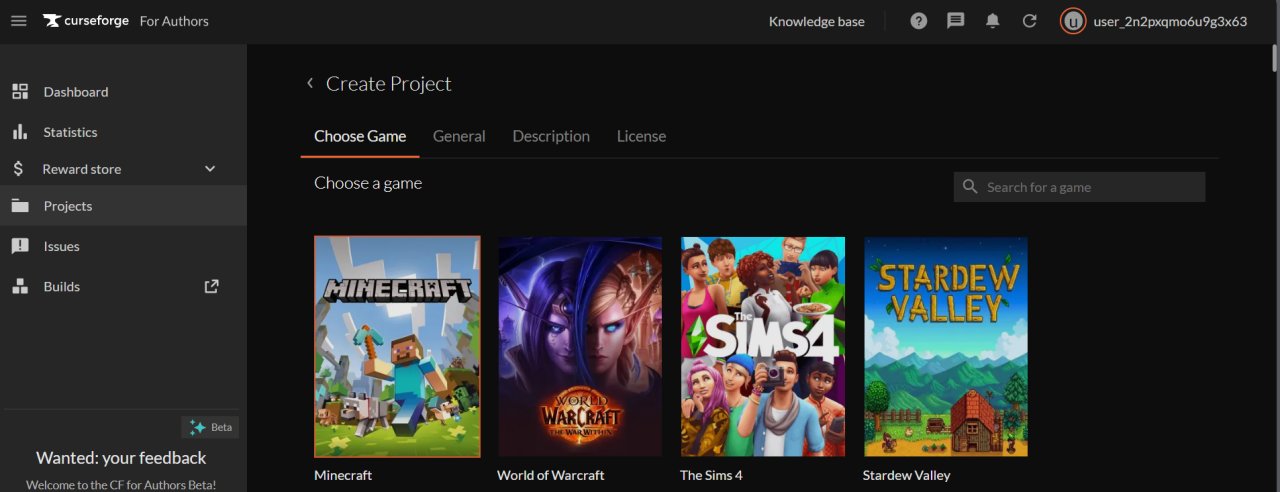Click the Wanted: your feedback heading
The width and height of the screenshot is (1280, 492).
click(121, 458)
